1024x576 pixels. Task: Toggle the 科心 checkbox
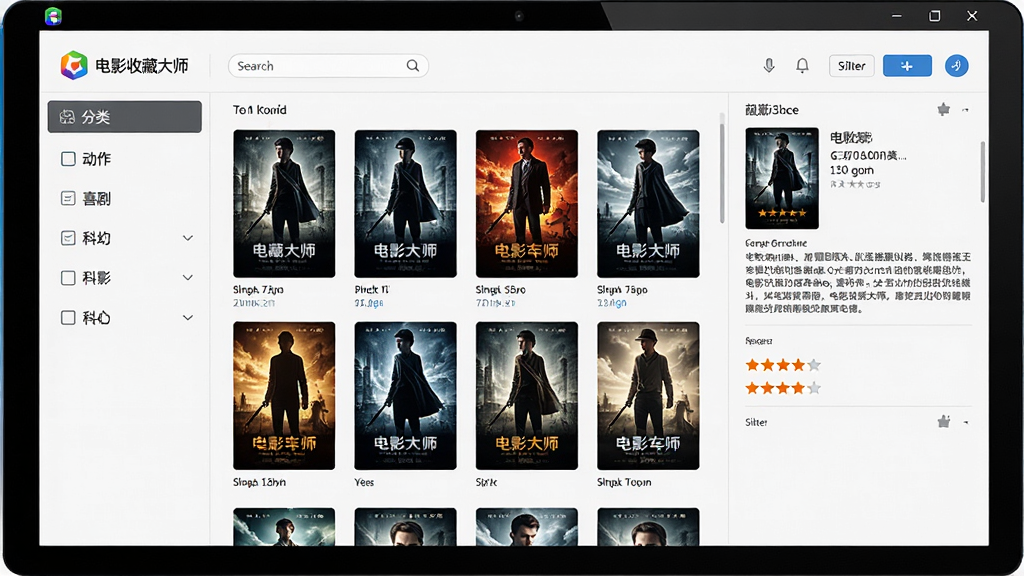(x=68, y=318)
